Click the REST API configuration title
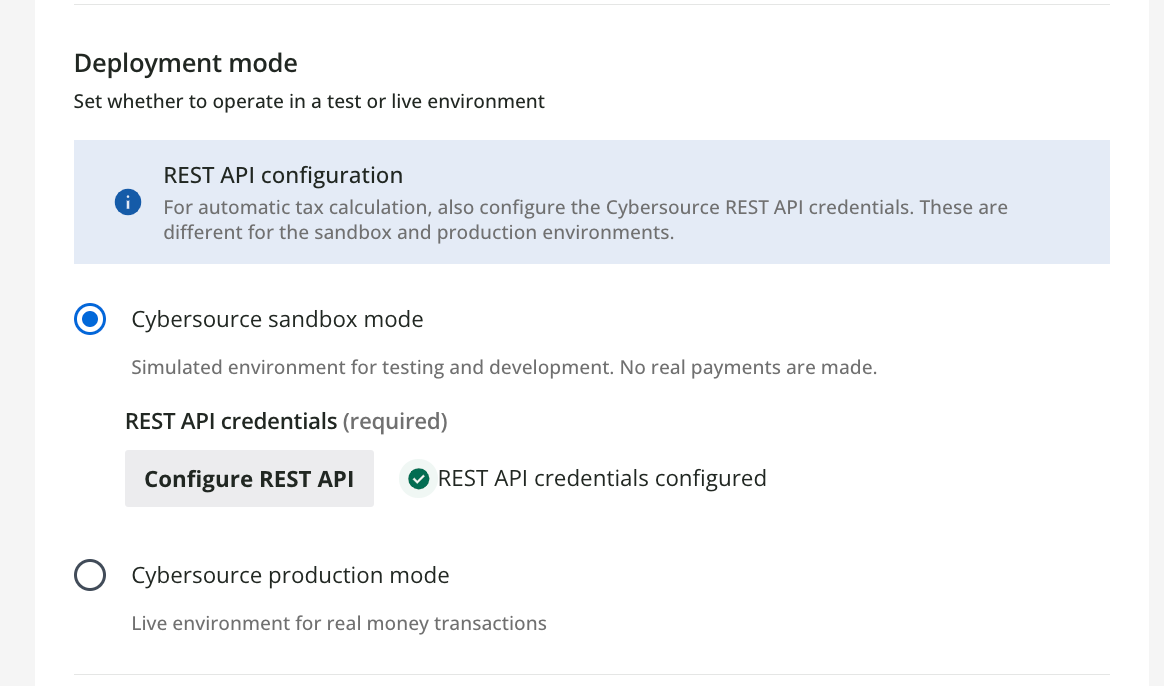Viewport: 1164px width, 686px height. 283,174
